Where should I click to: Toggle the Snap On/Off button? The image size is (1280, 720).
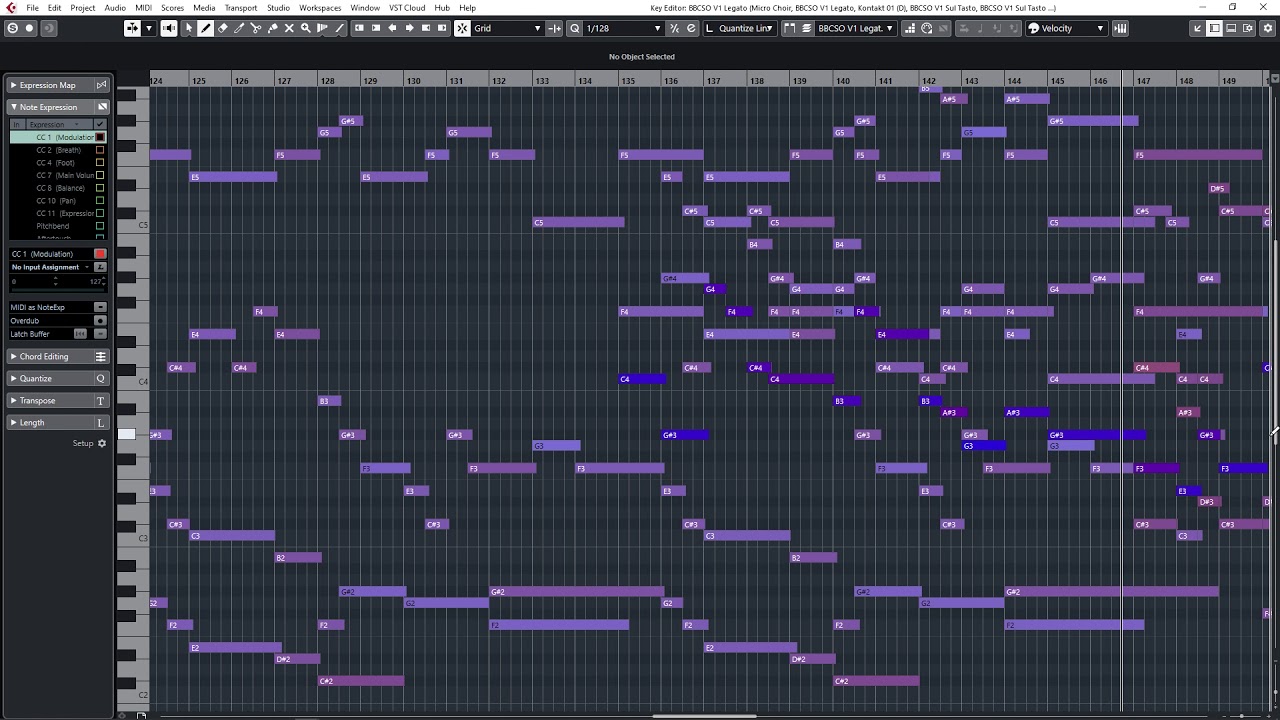[462, 28]
